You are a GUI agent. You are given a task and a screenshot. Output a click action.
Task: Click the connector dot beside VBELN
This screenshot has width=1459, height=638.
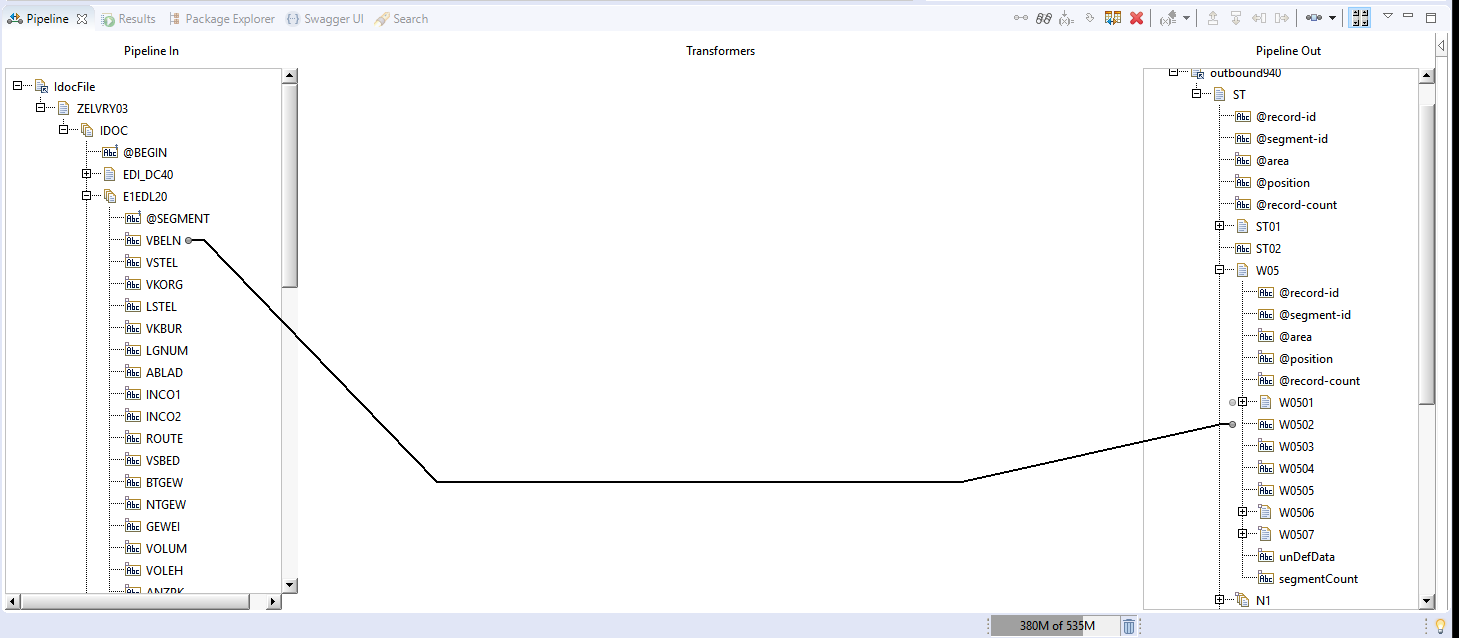click(x=188, y=240)
